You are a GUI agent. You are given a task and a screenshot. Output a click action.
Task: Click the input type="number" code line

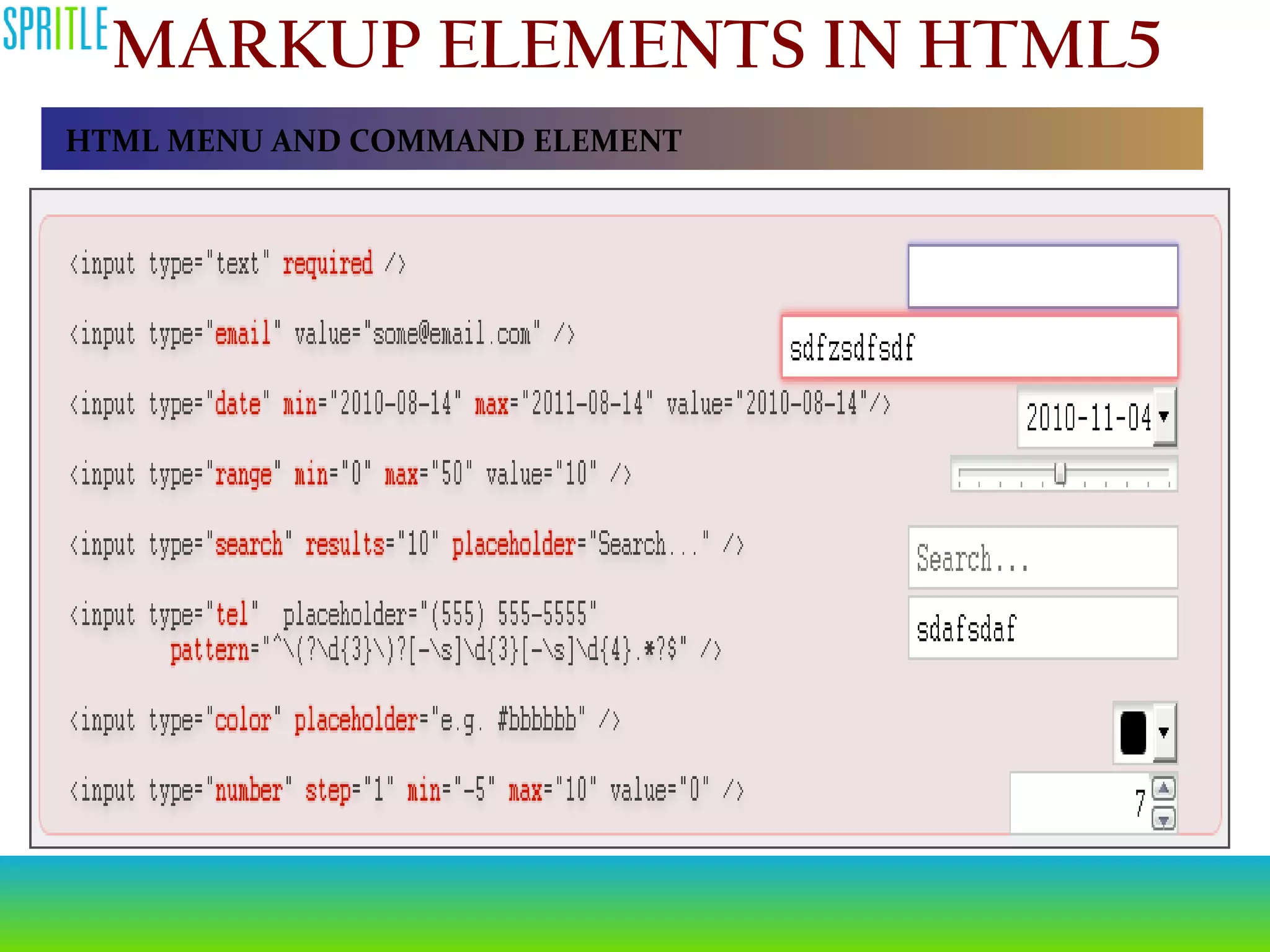coord(407,791)
